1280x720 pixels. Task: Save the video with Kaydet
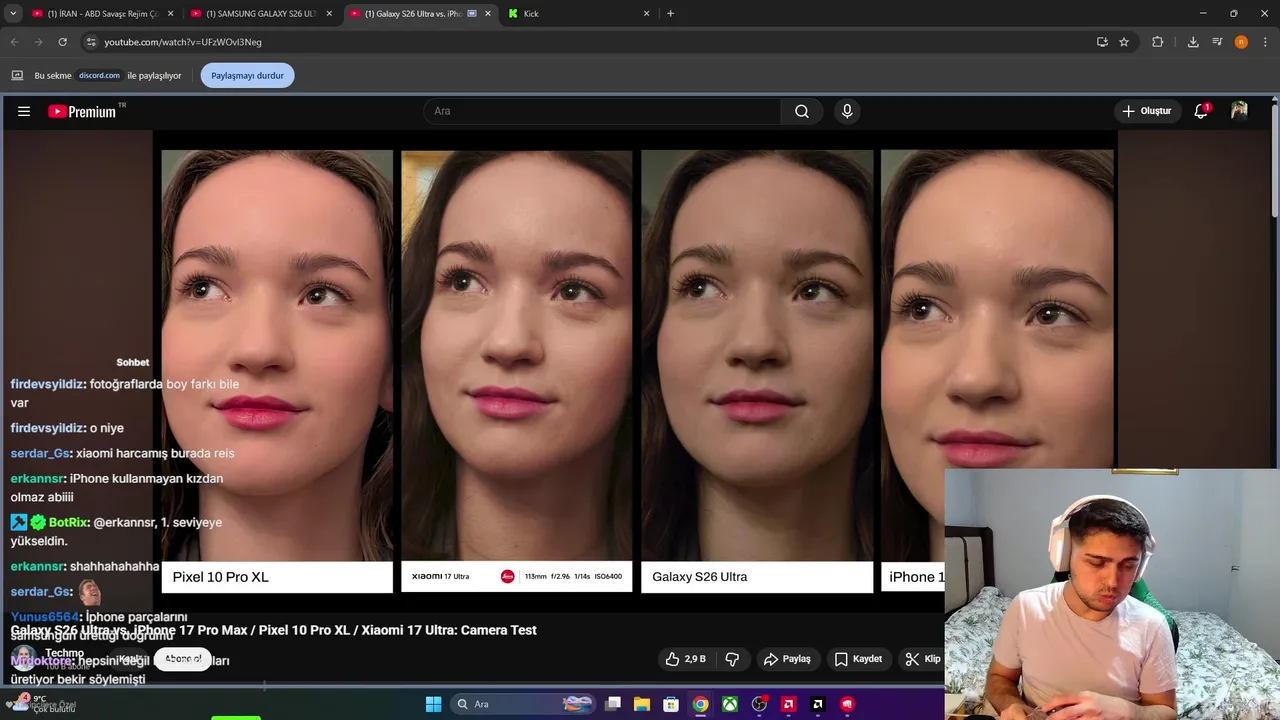[x=858, y=659]
